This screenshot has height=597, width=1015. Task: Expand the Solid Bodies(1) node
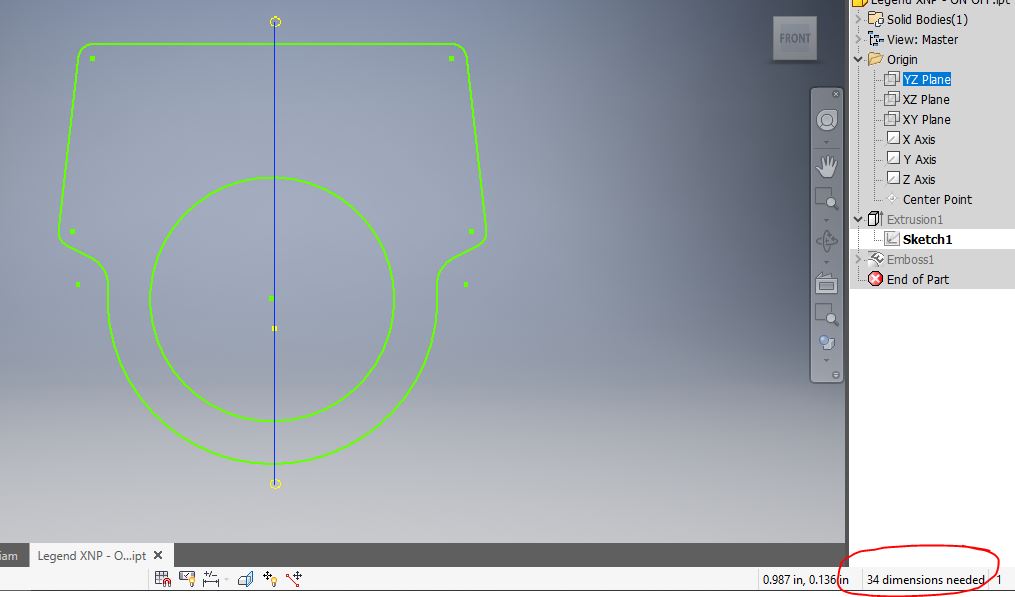click(x=857, y=19)
